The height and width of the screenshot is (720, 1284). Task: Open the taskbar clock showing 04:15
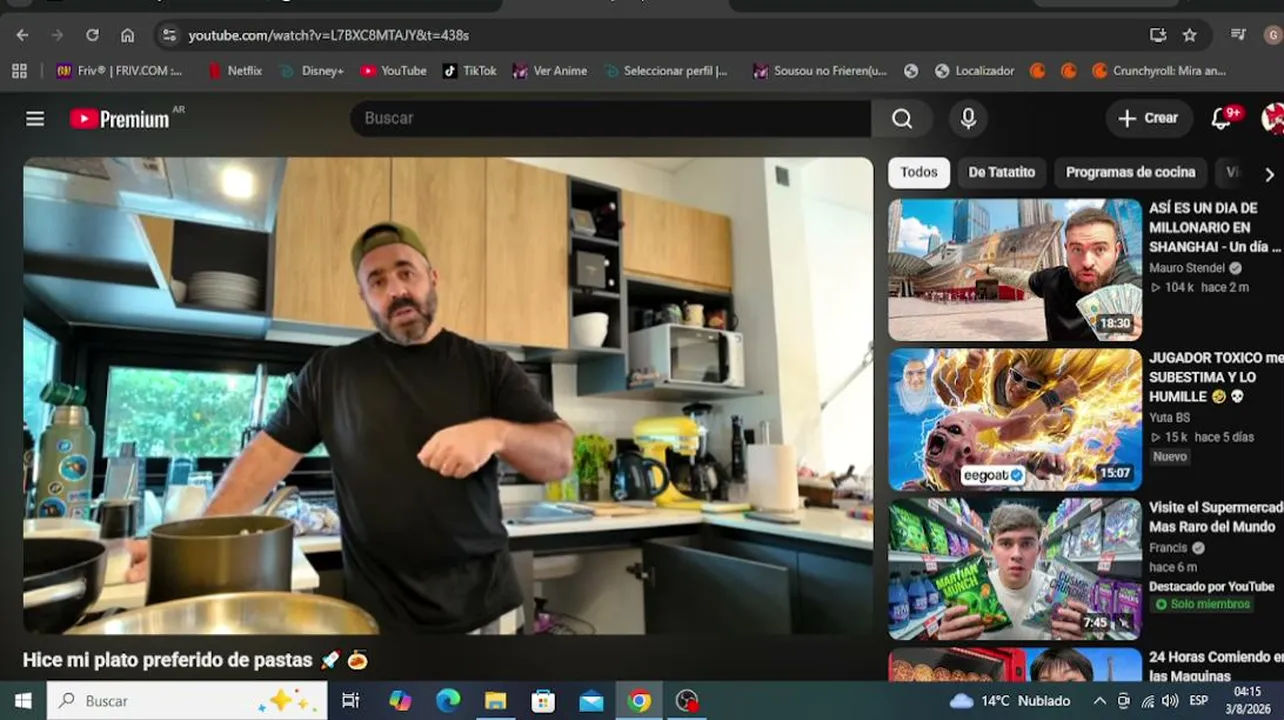pyautogui.click(x=1247, y=700)
